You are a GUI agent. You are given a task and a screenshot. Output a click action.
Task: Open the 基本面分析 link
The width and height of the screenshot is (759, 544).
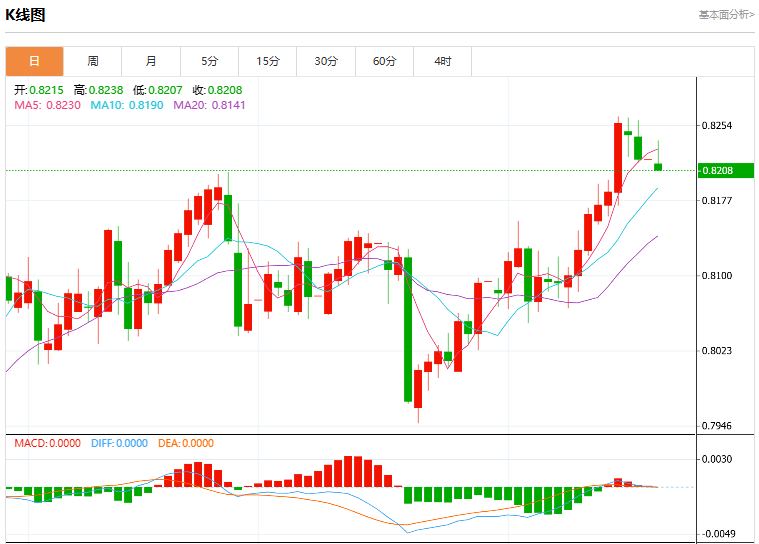coord(727,15)
